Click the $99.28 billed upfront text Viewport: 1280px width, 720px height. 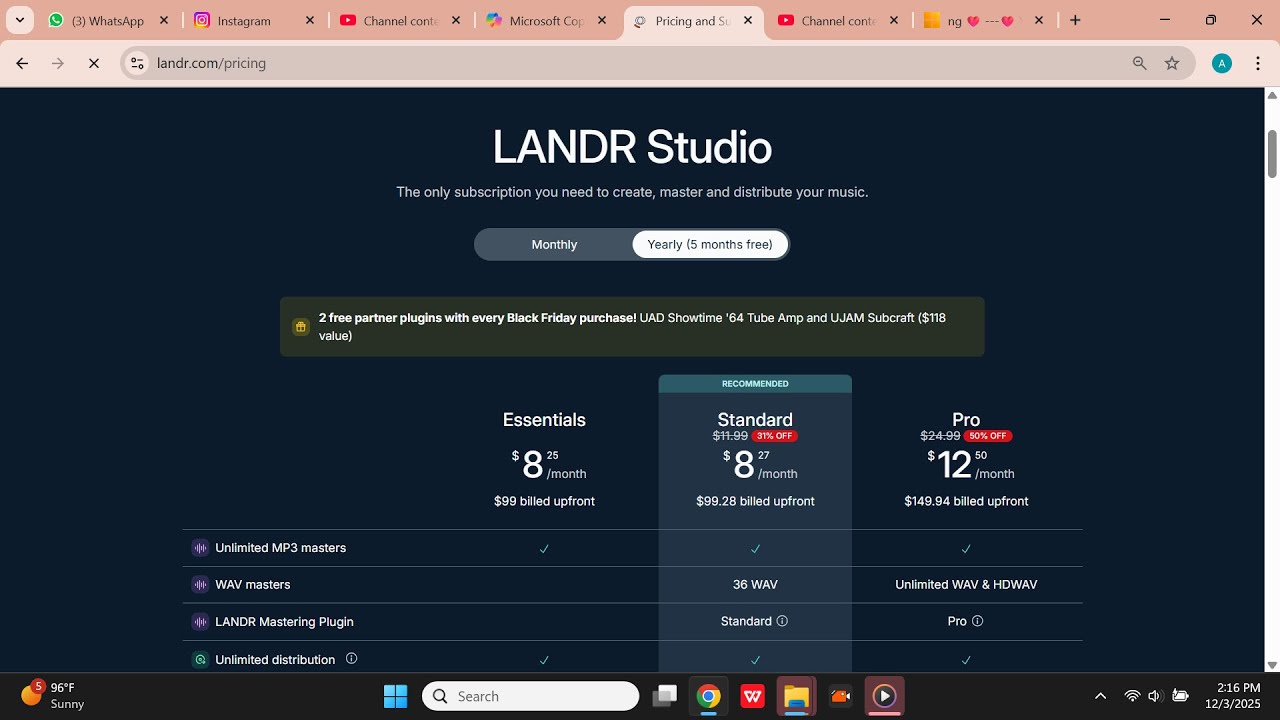[x=755, y=501]
